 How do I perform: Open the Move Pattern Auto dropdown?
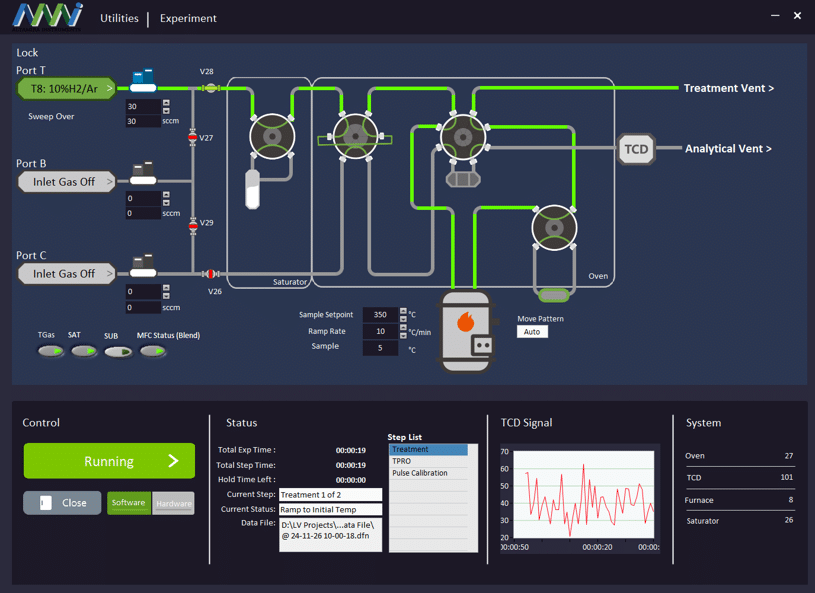(x=532, y=332)
